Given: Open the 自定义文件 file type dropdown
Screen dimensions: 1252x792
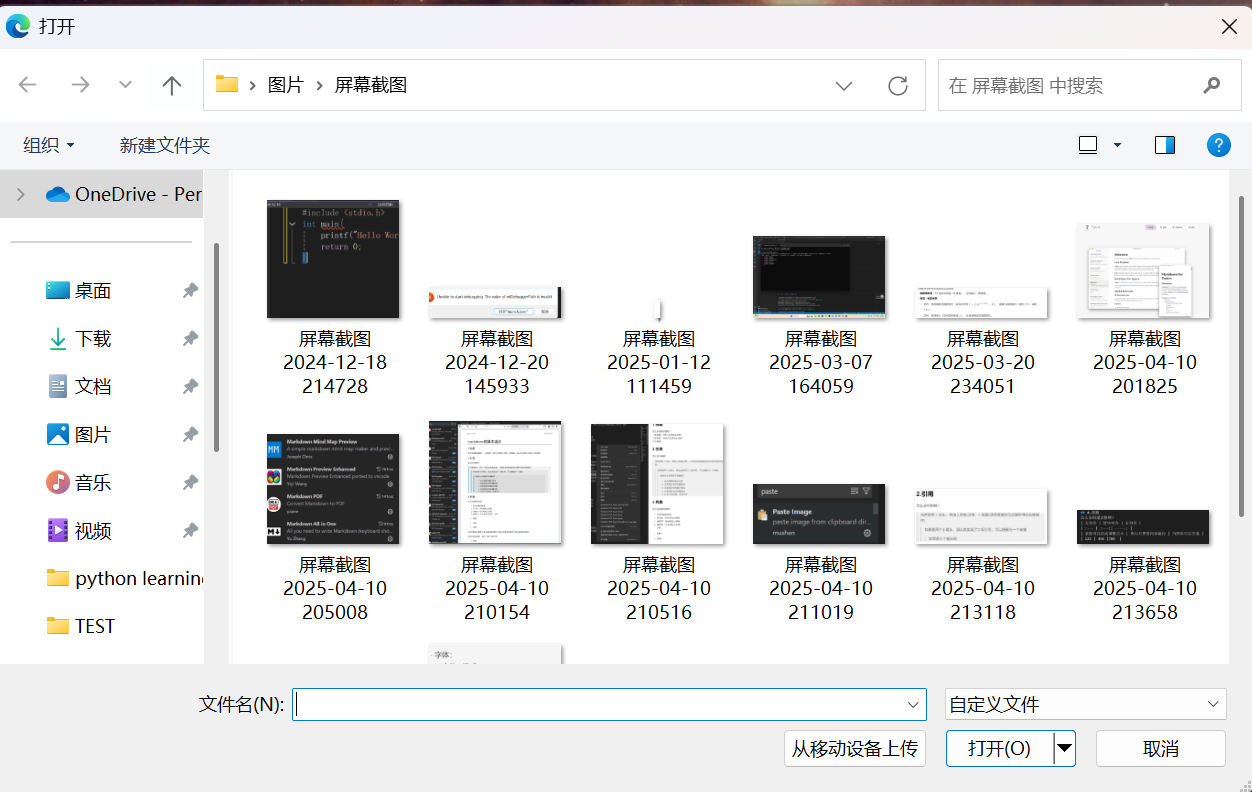Looking at the screenshot, I should point(1085,704).
